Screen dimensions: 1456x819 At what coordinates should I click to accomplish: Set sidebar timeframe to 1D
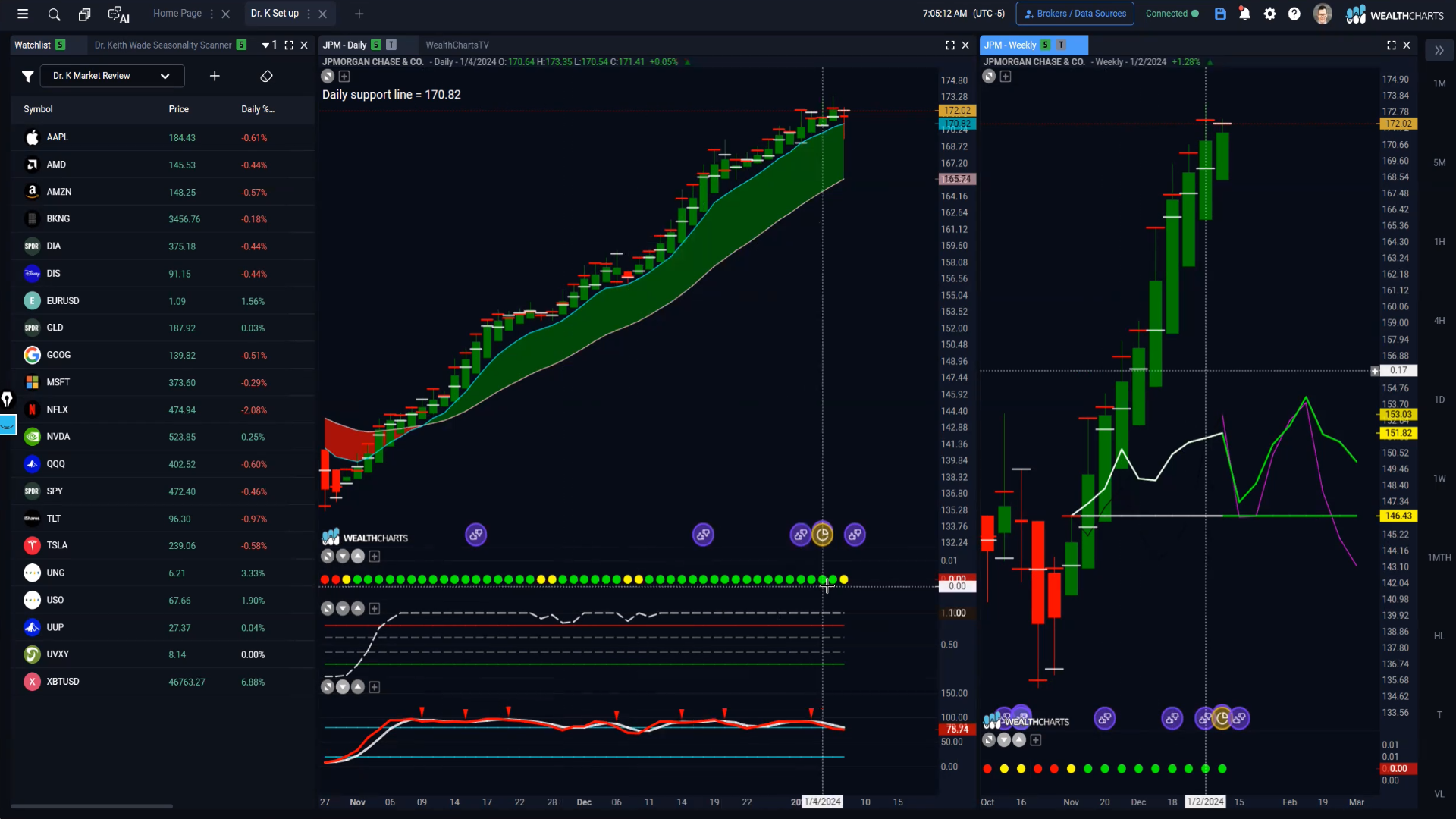[1439, 400]
